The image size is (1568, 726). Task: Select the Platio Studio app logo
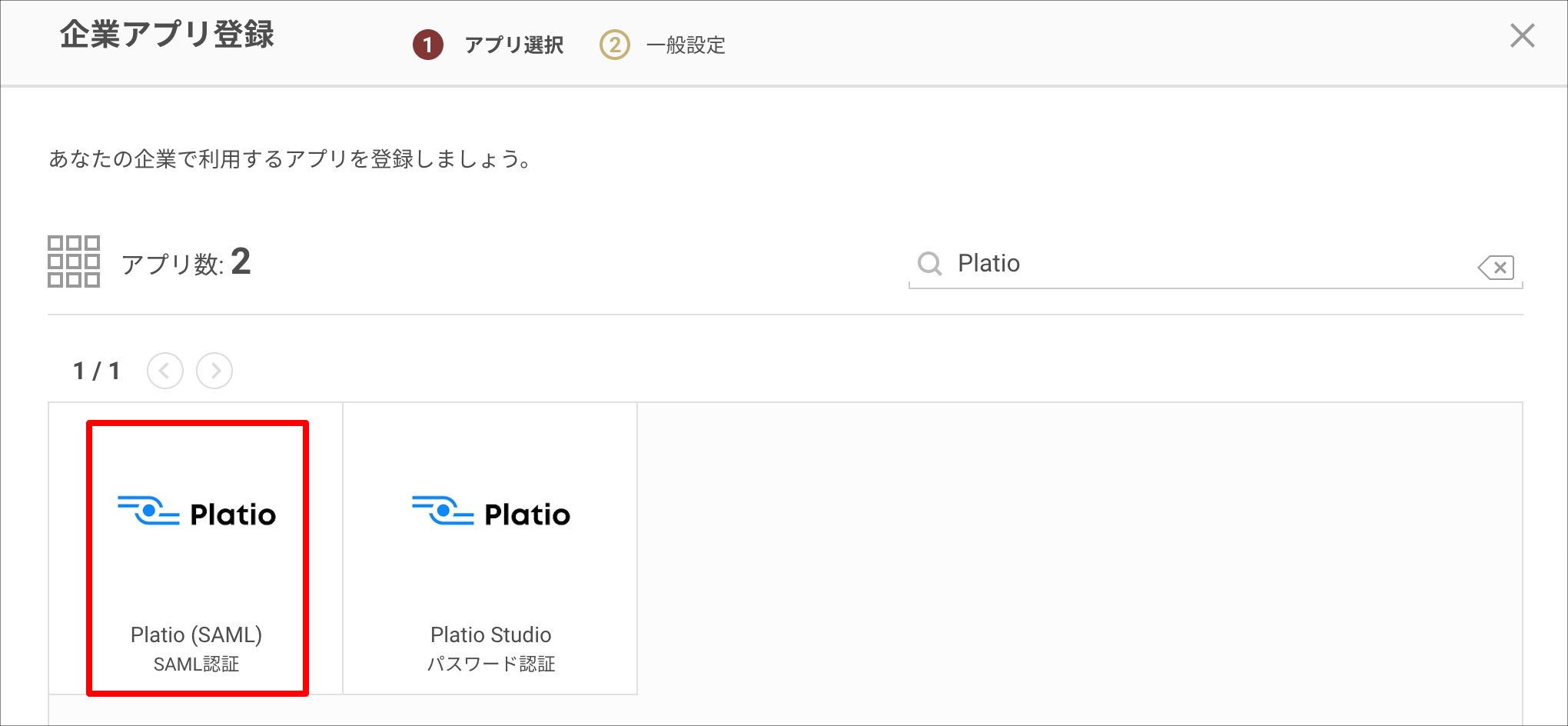tap(491, 512)
